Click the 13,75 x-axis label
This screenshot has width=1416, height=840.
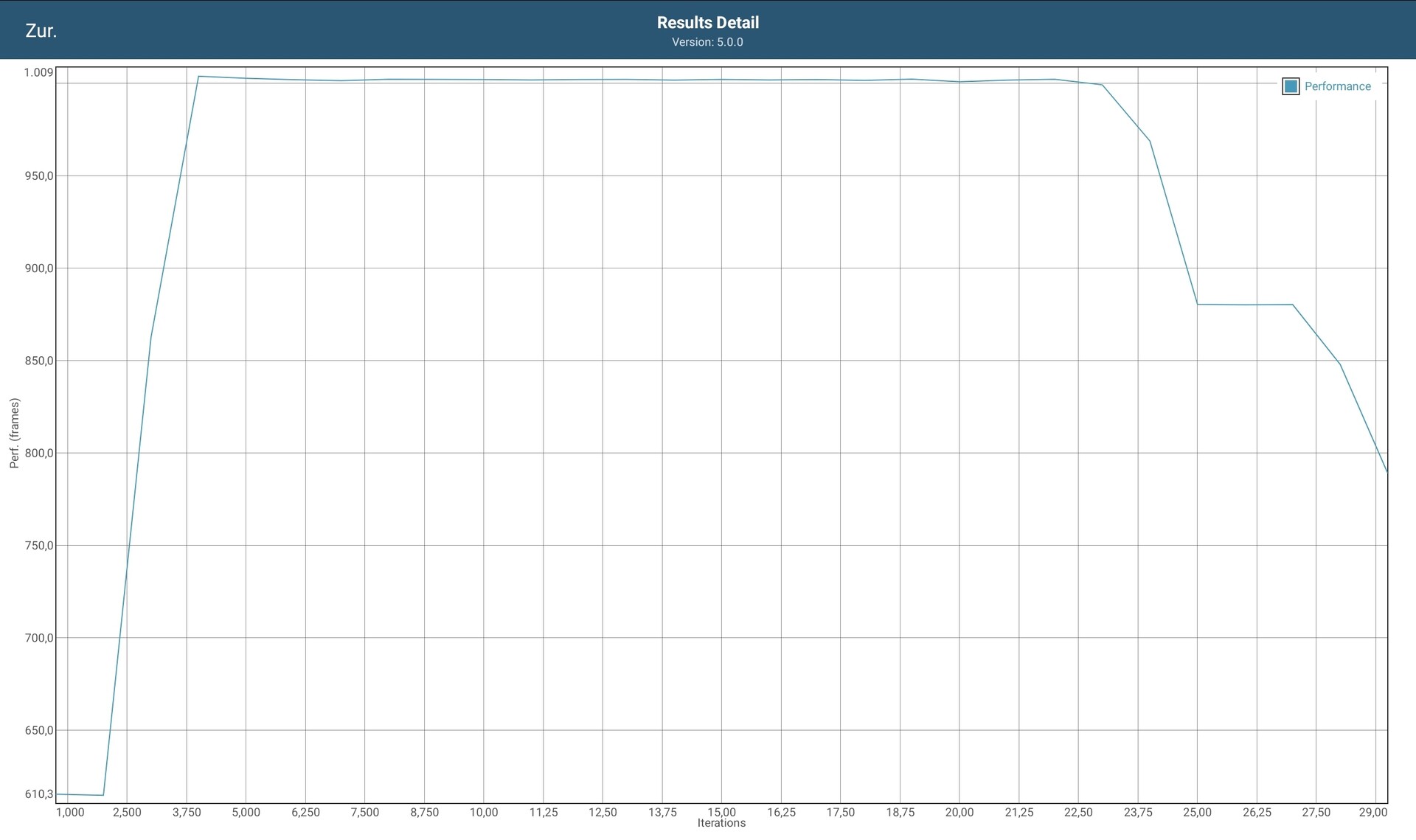(x=662, y=812)
